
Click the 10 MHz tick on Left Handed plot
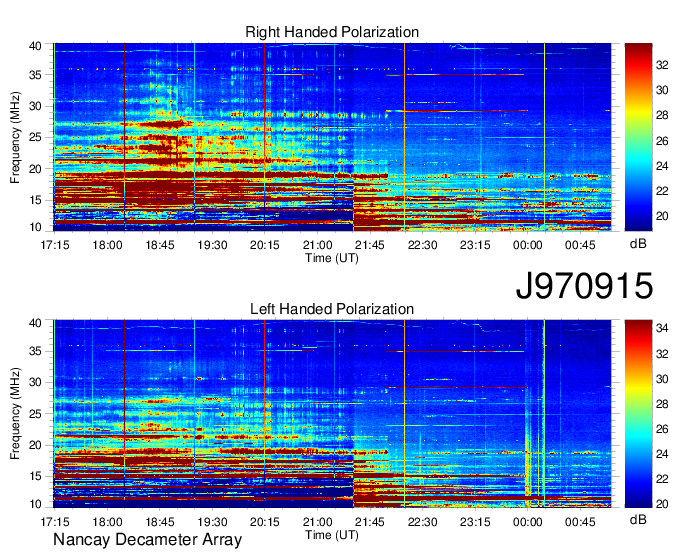35,504
